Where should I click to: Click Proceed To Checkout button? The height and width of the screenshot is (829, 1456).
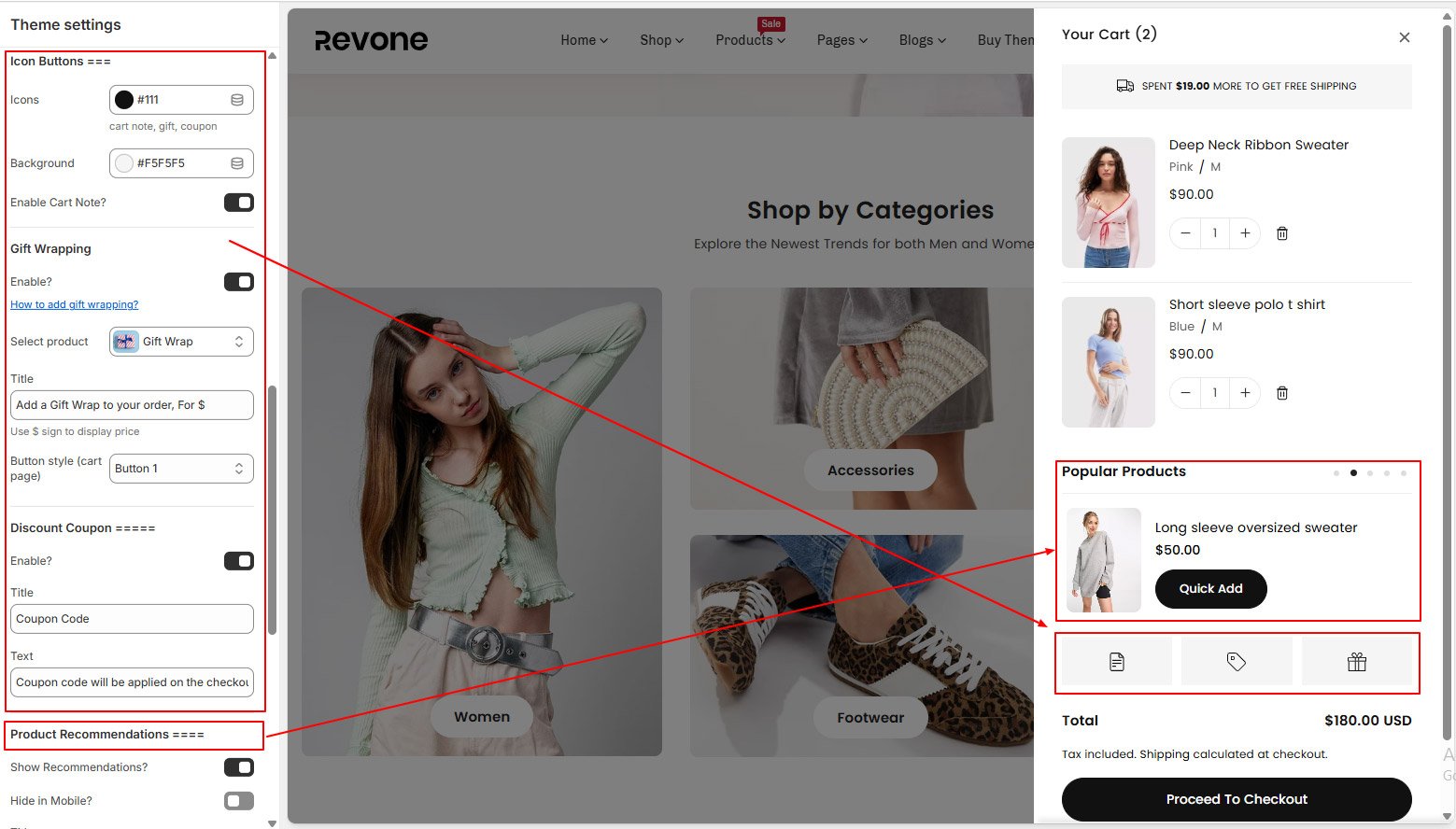point(1236,799)
